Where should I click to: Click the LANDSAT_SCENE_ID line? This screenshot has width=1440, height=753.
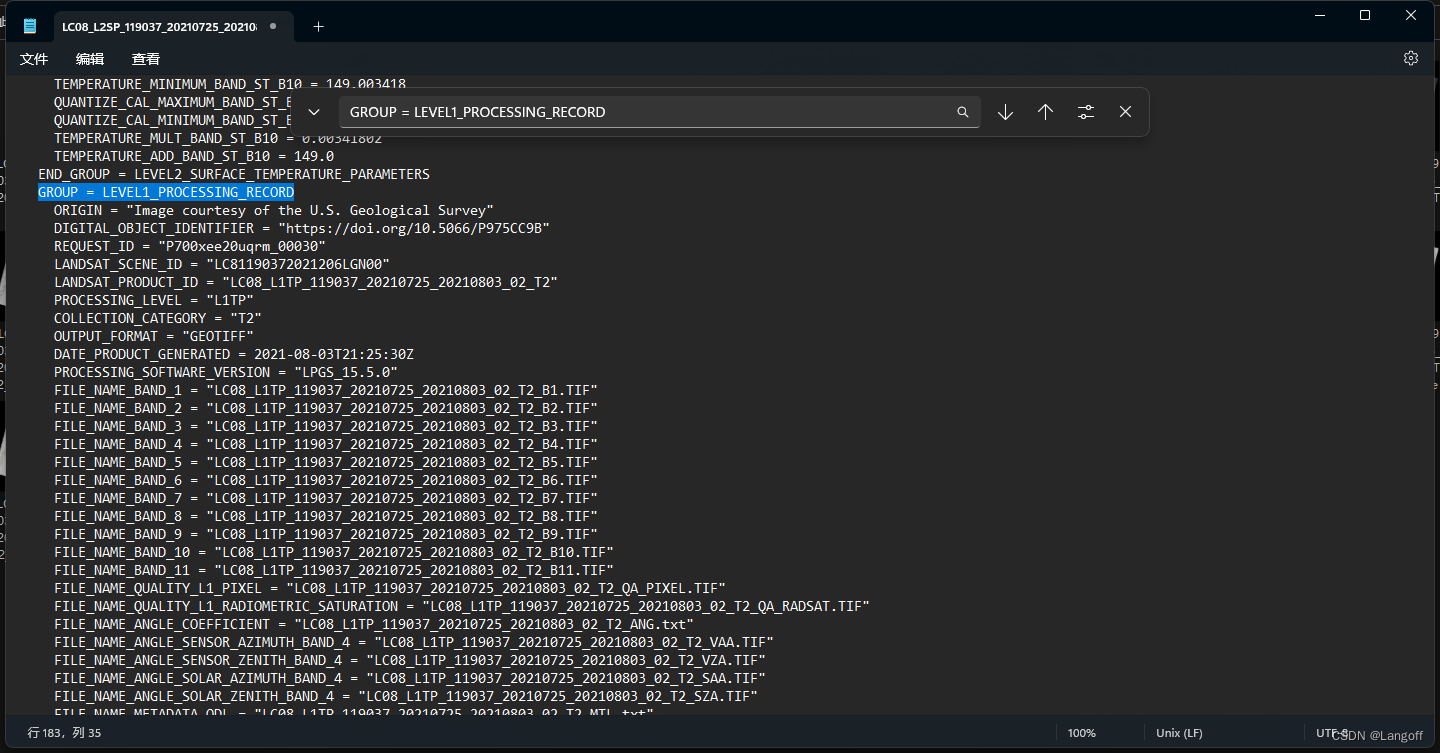(222, 264)
